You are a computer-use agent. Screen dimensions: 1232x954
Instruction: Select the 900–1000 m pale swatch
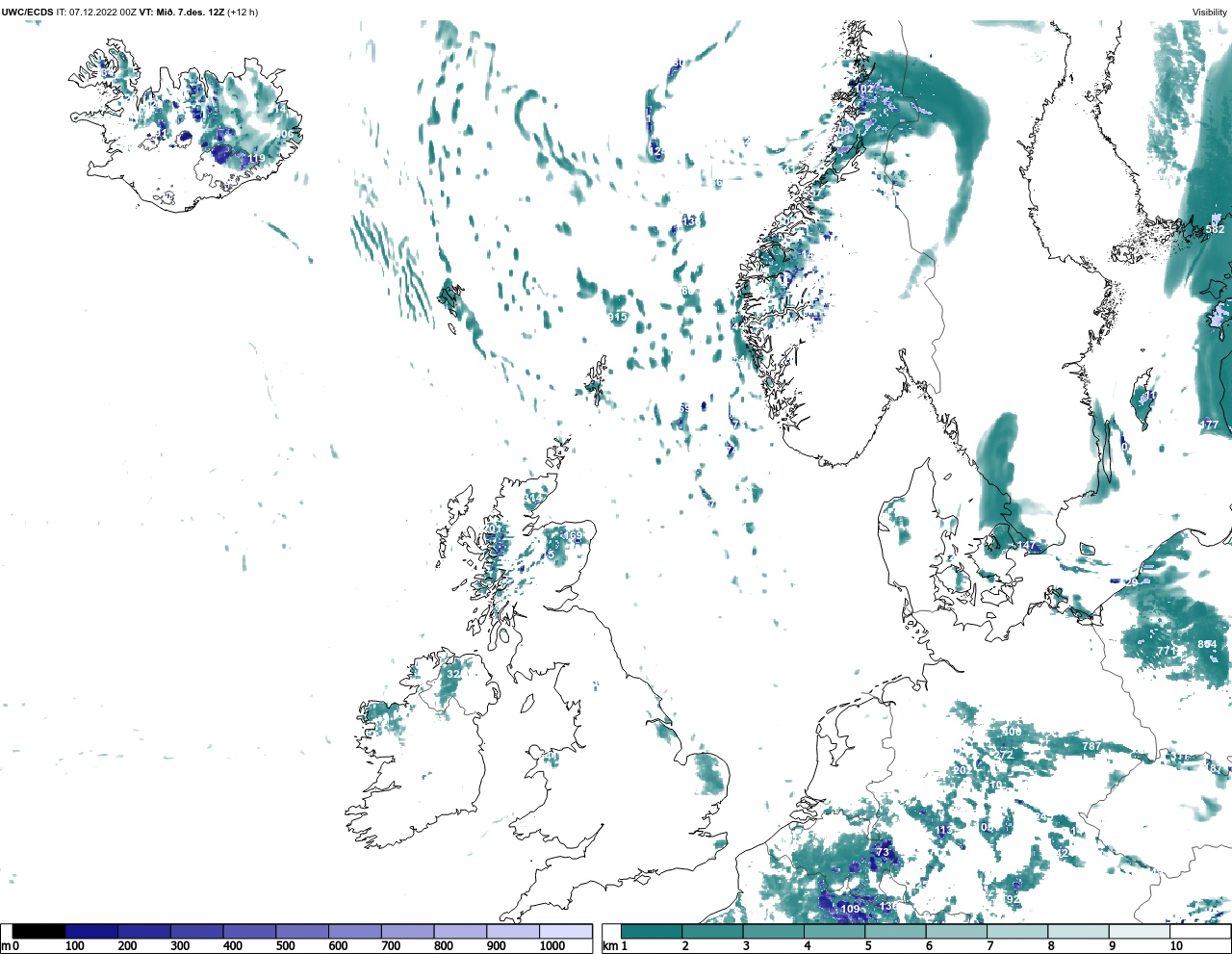click(x=513, y=932)
